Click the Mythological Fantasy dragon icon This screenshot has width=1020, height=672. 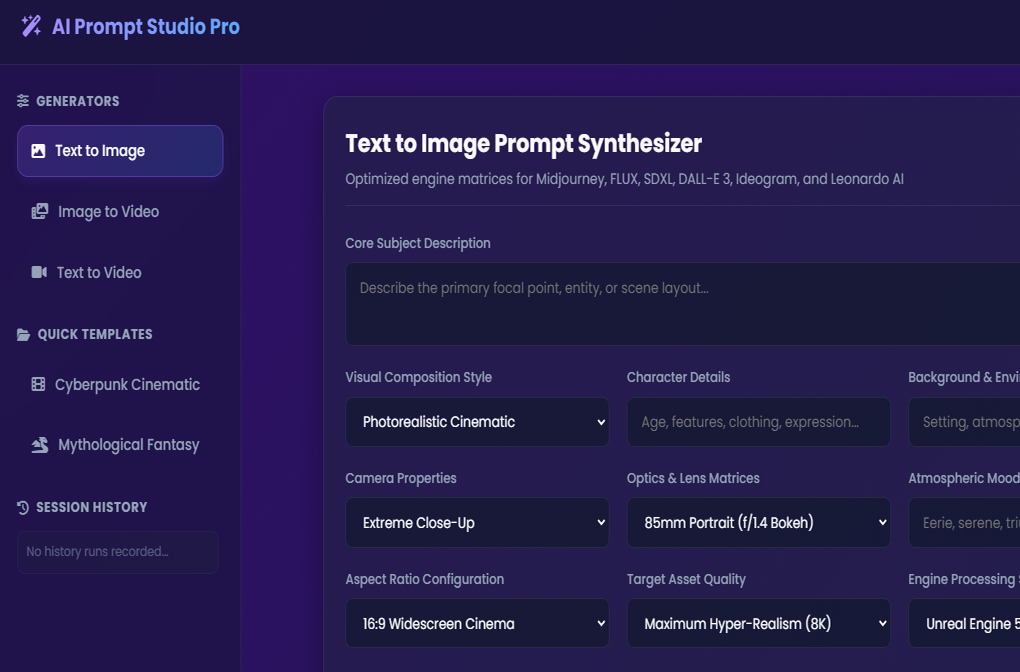(40, 445)
